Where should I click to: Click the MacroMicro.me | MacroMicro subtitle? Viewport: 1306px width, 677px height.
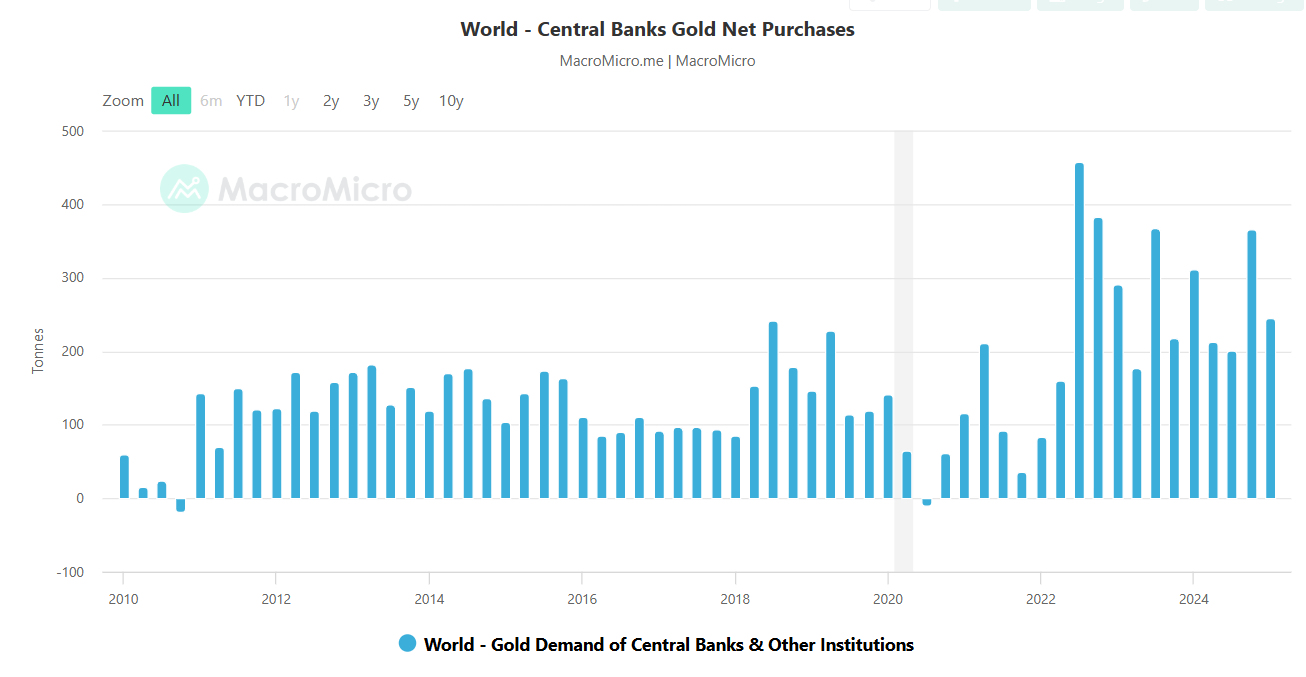[x=657, y=61]
